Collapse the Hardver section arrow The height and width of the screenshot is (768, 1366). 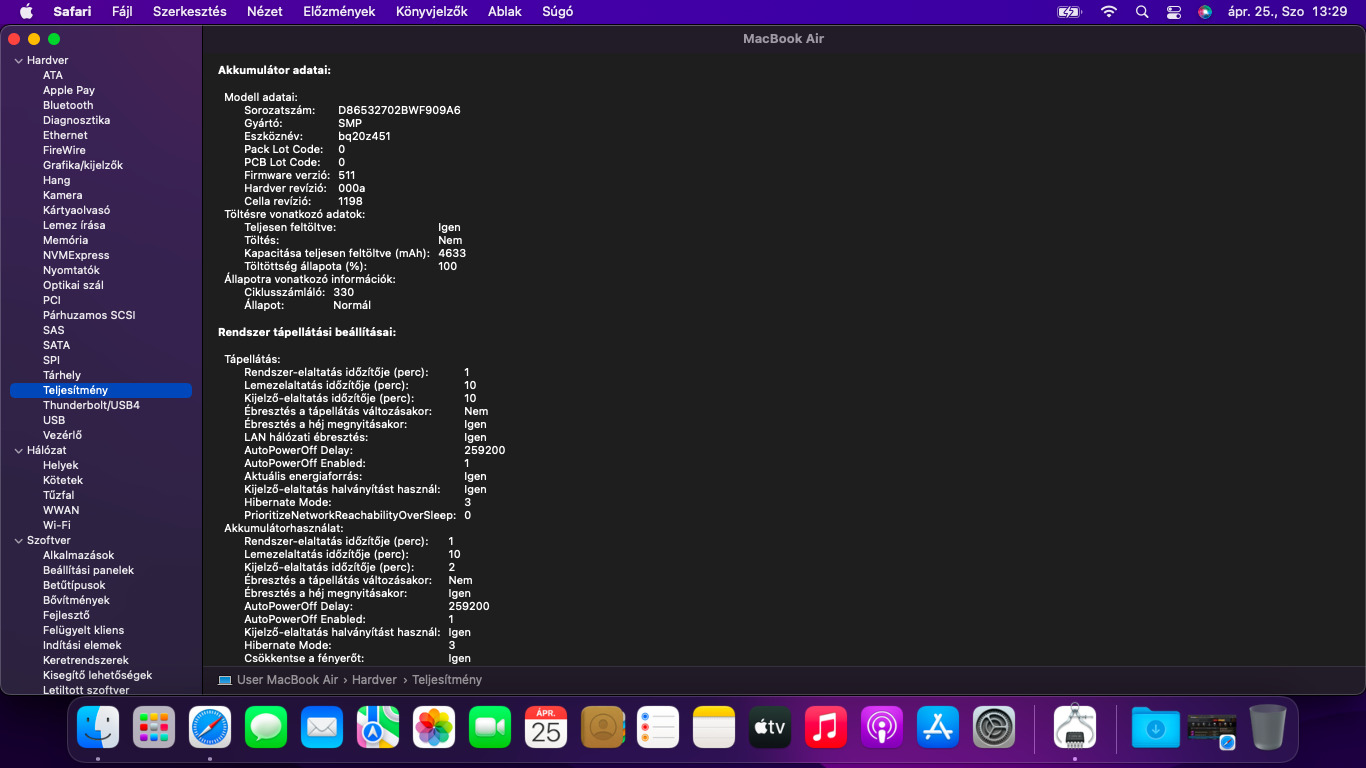coord(17,60)
